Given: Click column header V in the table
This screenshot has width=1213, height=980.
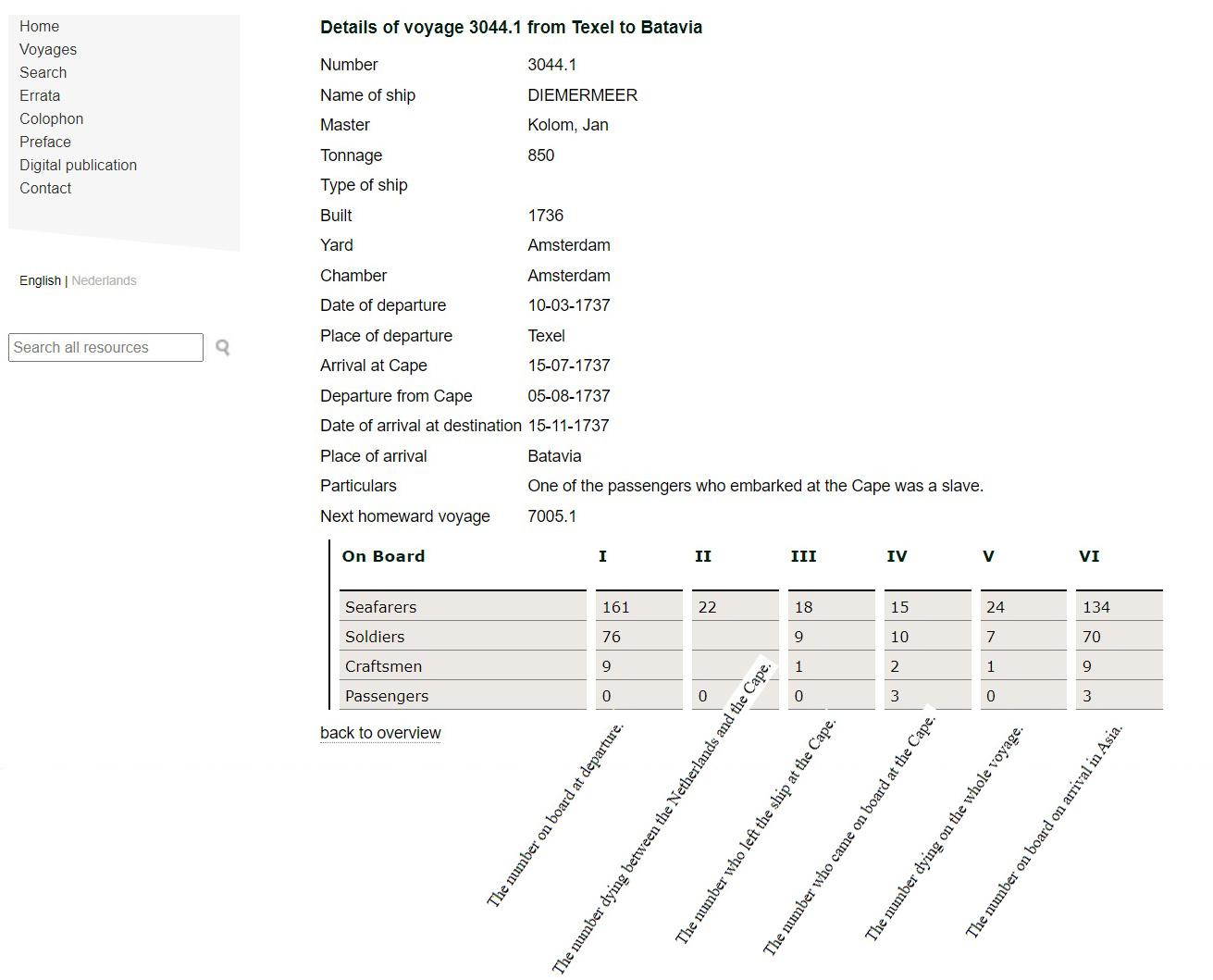Looking at the screenshot, I should (x=988, y=556).
